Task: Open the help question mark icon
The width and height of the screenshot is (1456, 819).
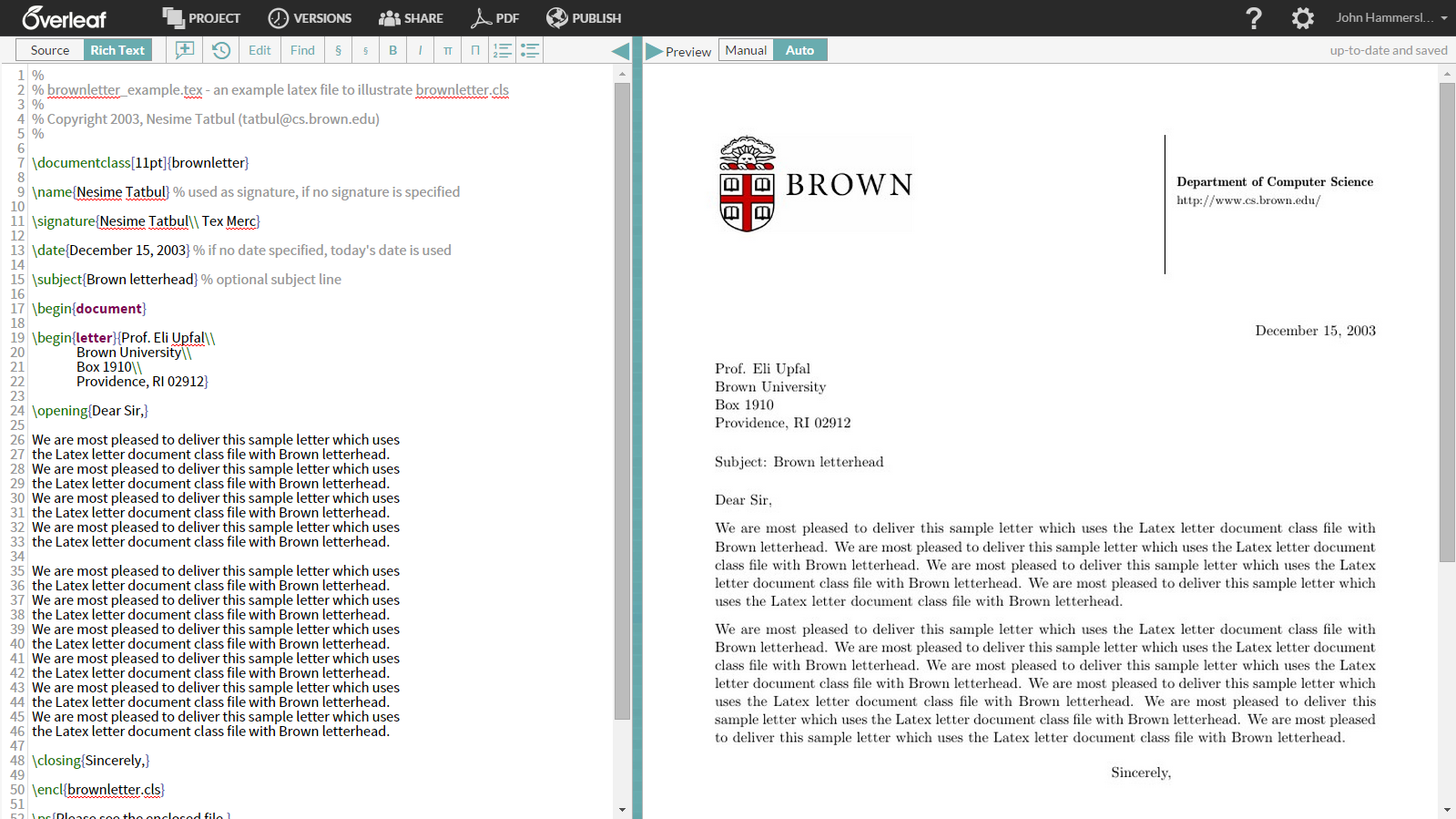Action: [1253, 18]
